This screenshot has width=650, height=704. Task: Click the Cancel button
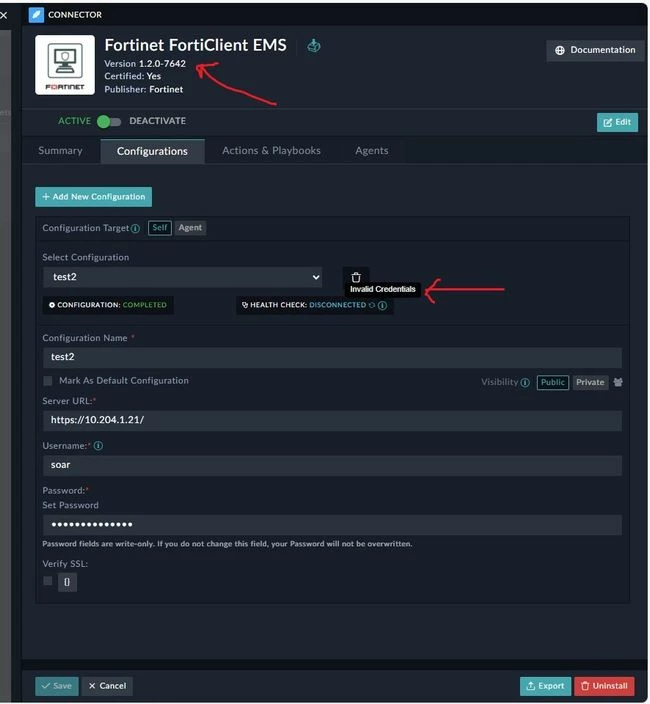[x=107, y=686]
